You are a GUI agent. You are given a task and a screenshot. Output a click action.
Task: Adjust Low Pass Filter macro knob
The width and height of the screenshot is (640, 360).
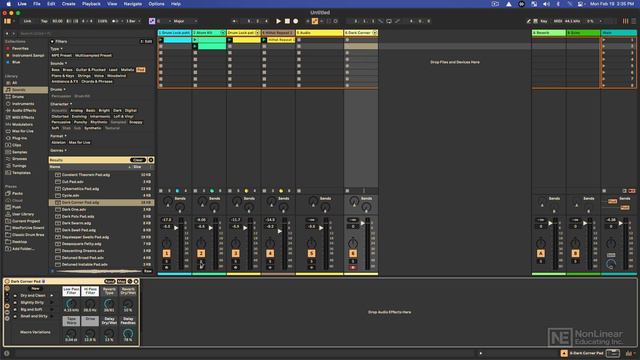pos(71,304)
